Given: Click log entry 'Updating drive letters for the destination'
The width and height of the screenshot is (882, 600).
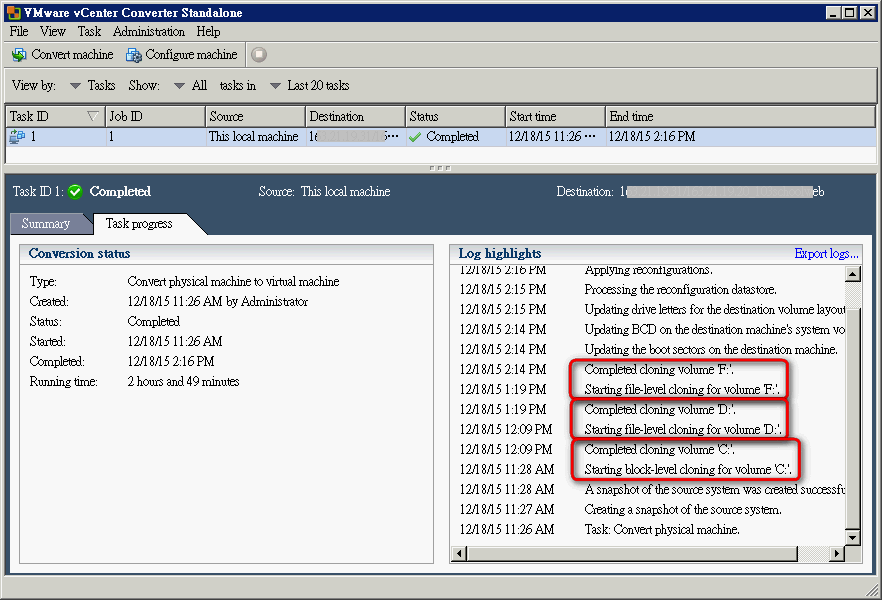Looking at the screenshot, I should coord(714,310).
